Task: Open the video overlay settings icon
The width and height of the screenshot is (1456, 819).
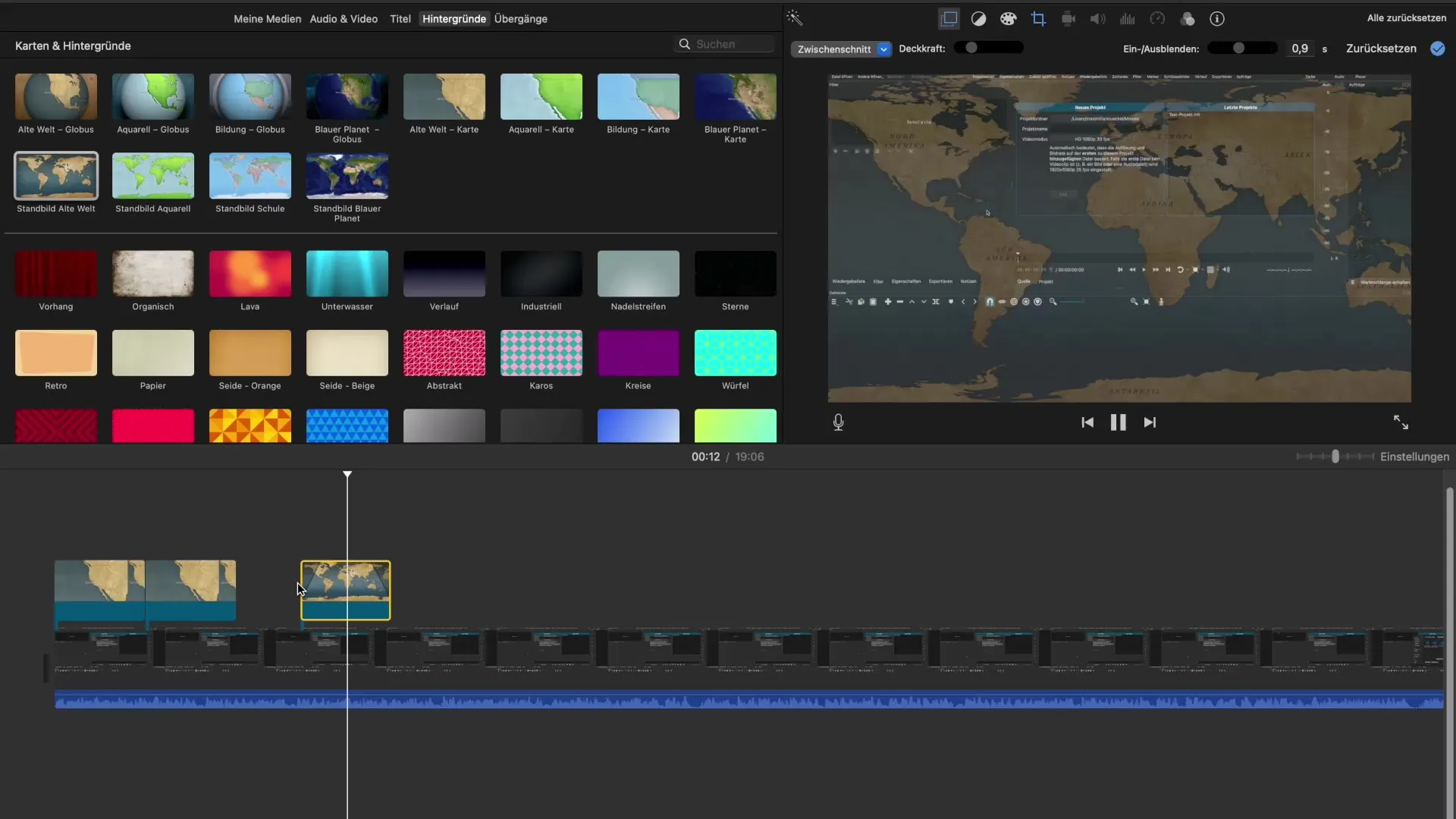Action: click(949, 18)
